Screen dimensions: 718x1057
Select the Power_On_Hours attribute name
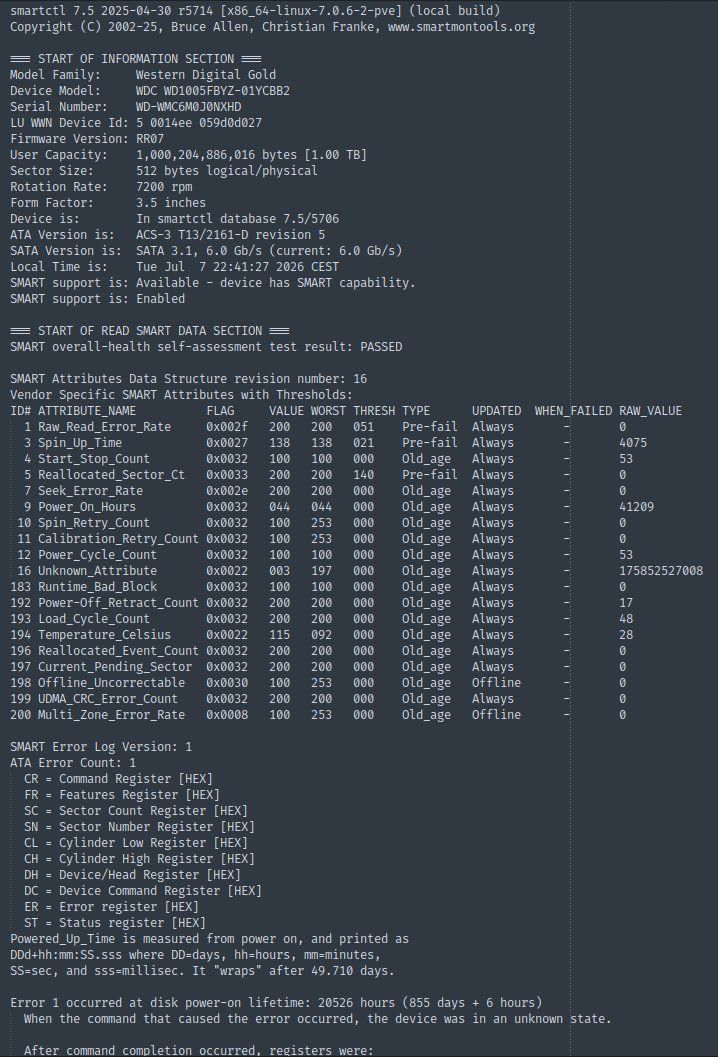tap(86, 507)
